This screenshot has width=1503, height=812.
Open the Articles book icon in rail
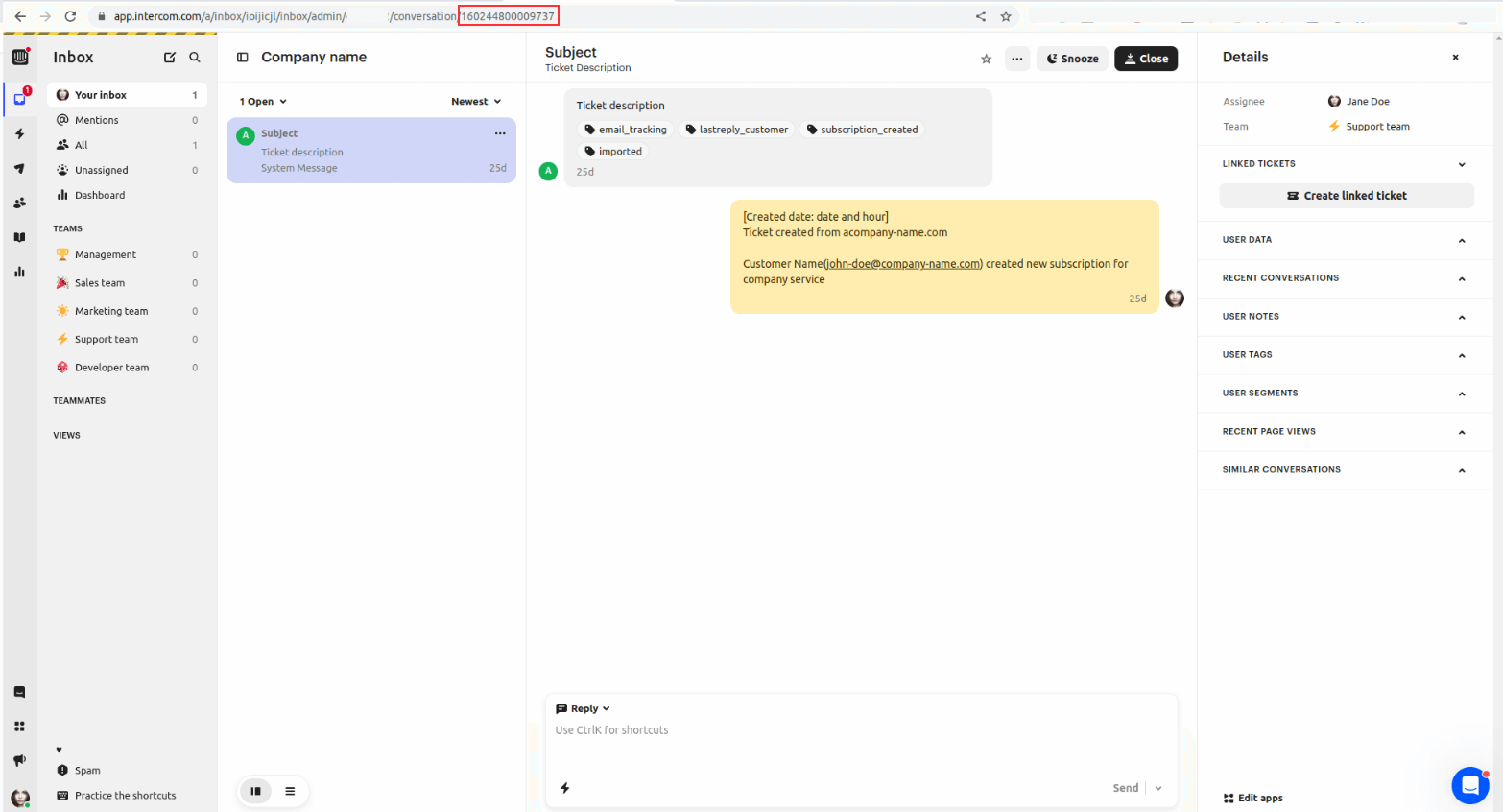[20, 237]
